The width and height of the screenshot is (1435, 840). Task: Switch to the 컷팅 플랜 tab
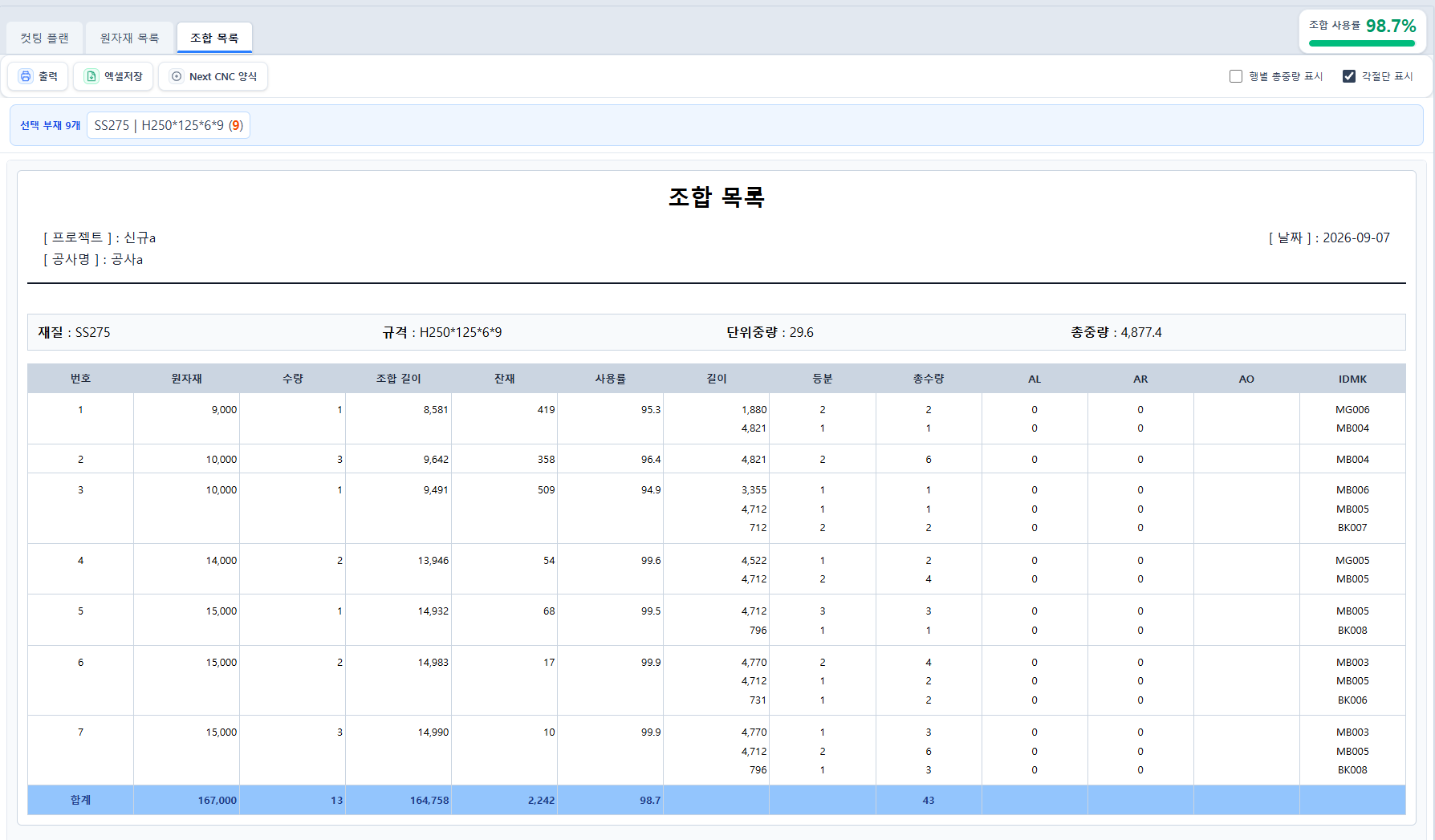(x=45, y=38)
